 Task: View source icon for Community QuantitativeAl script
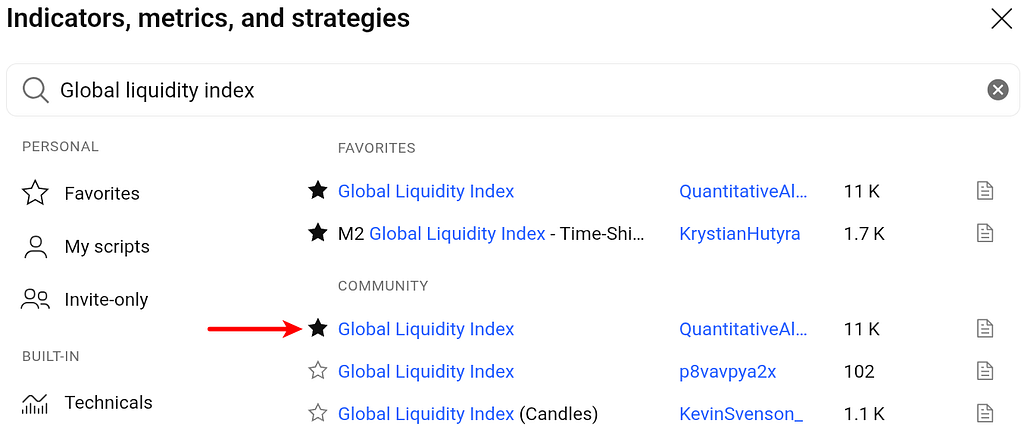pos(985,328)
